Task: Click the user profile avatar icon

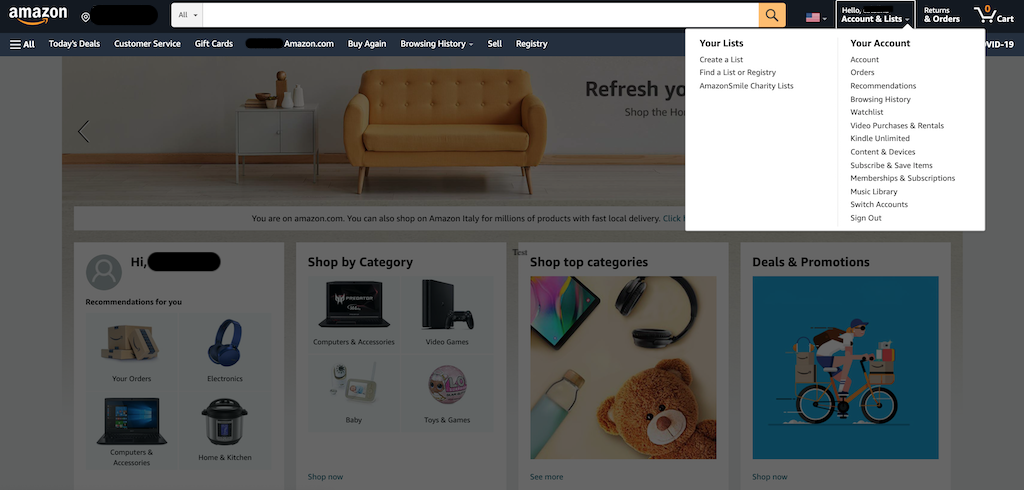Action: (x=104, y=272)
